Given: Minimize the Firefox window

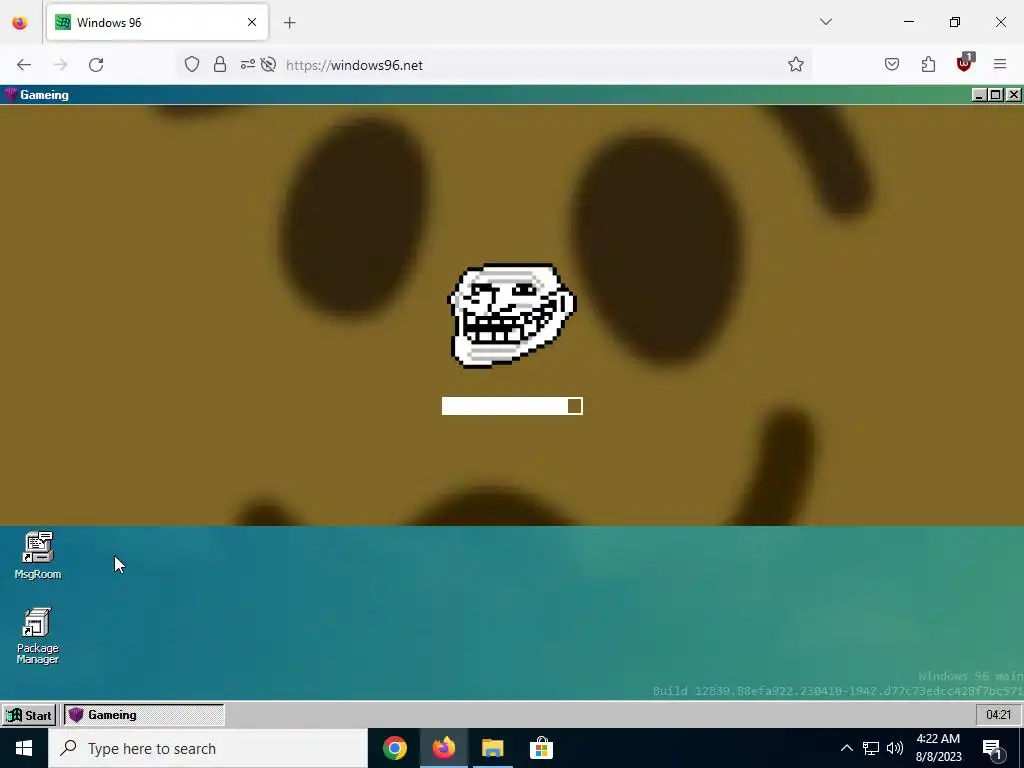Looking at the screenshot, I should pos(909,22).
